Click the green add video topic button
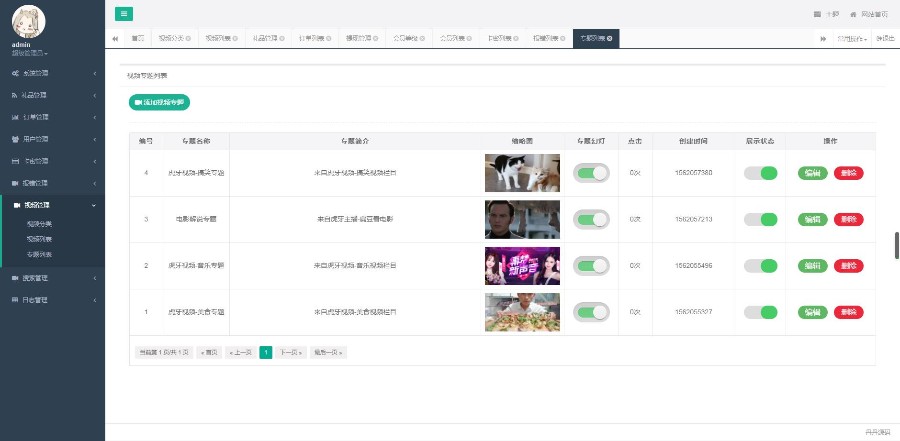The width and height of the screenshot is (900, 441). coord(159,102)
